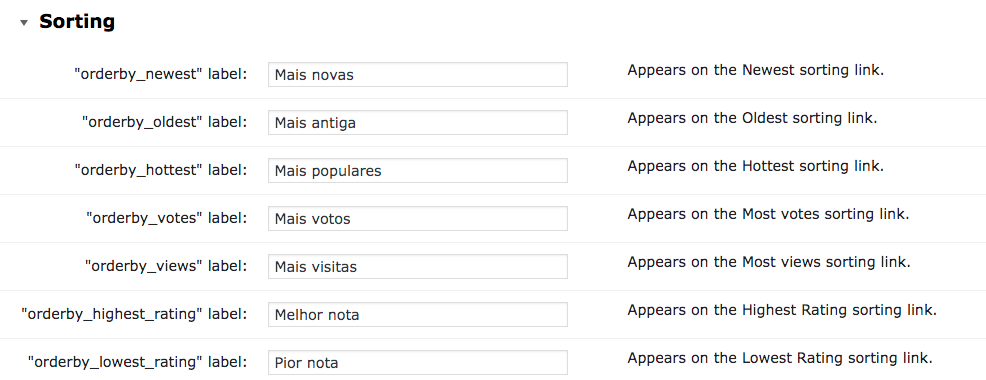The width and height of the screenshot is (986, 380).
Task: Click the Pior nota text field
Action: click(x=418, y=362)
